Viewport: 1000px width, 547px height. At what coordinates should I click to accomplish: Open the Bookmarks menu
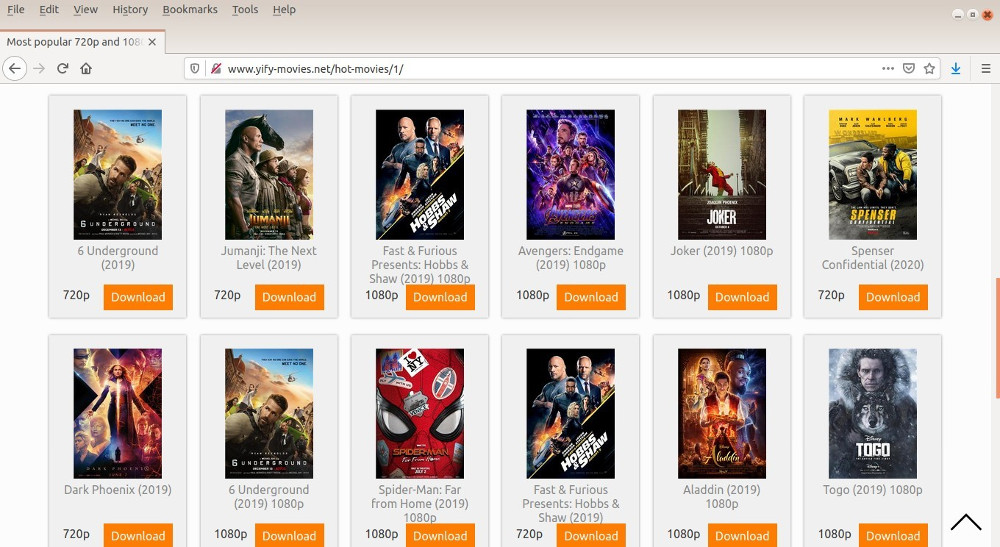coord(189,9)
